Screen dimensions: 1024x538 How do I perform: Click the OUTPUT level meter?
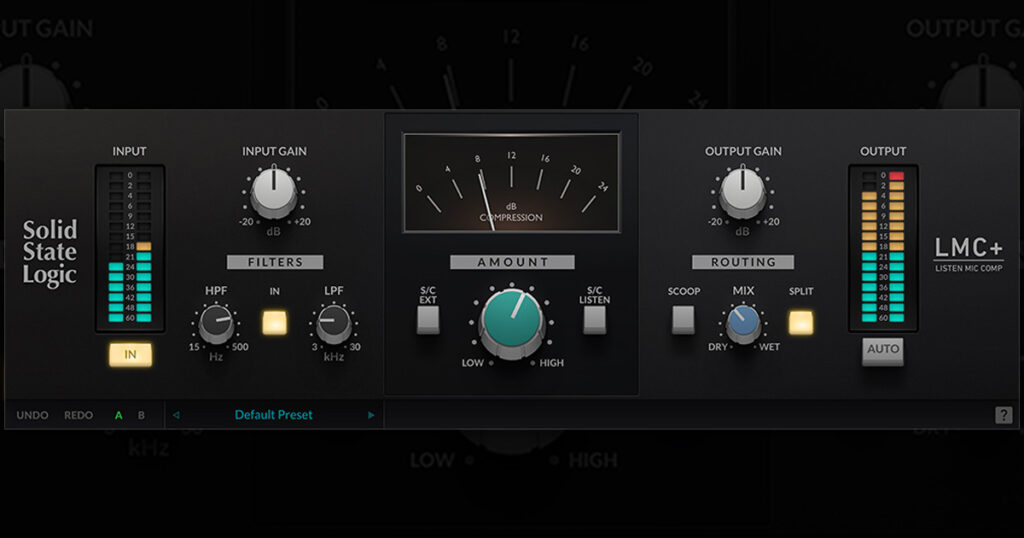click(883, 248)
